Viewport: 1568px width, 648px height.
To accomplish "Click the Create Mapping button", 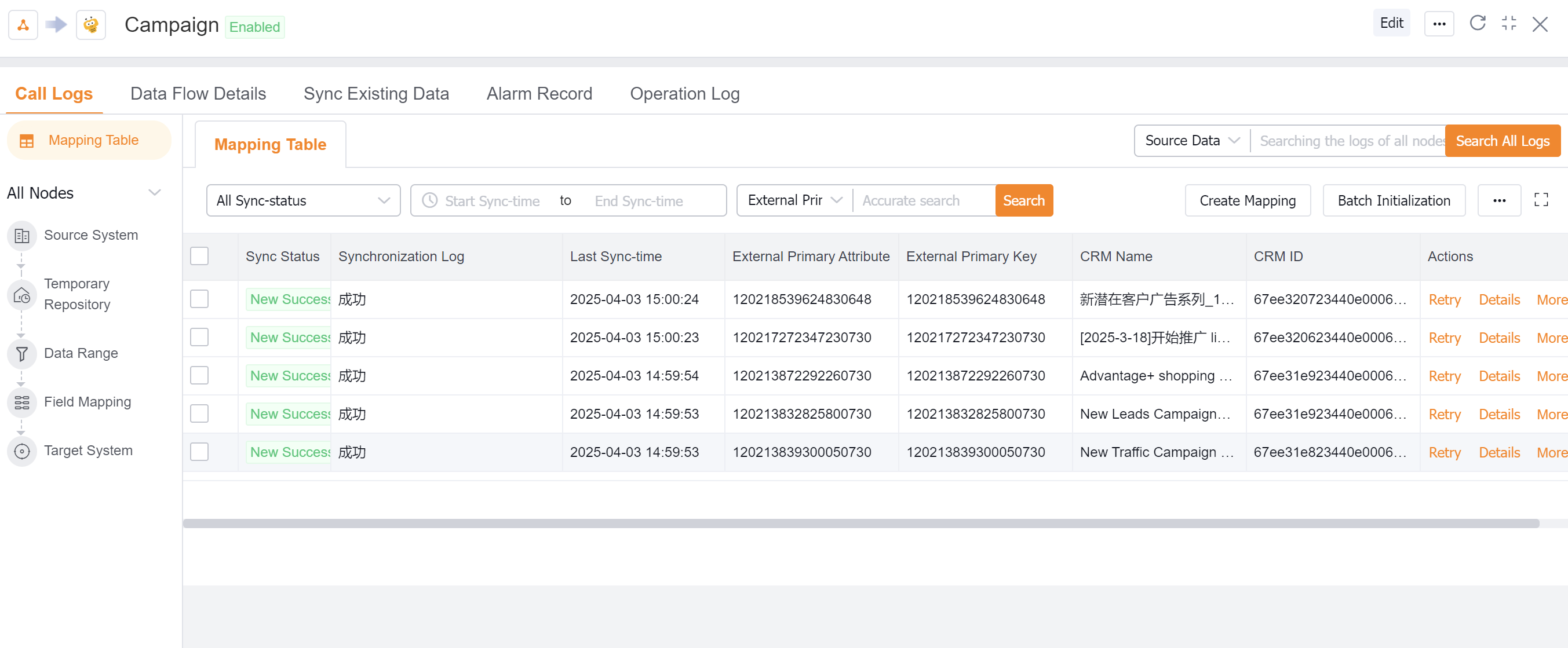I will (x=1246, y=201).
